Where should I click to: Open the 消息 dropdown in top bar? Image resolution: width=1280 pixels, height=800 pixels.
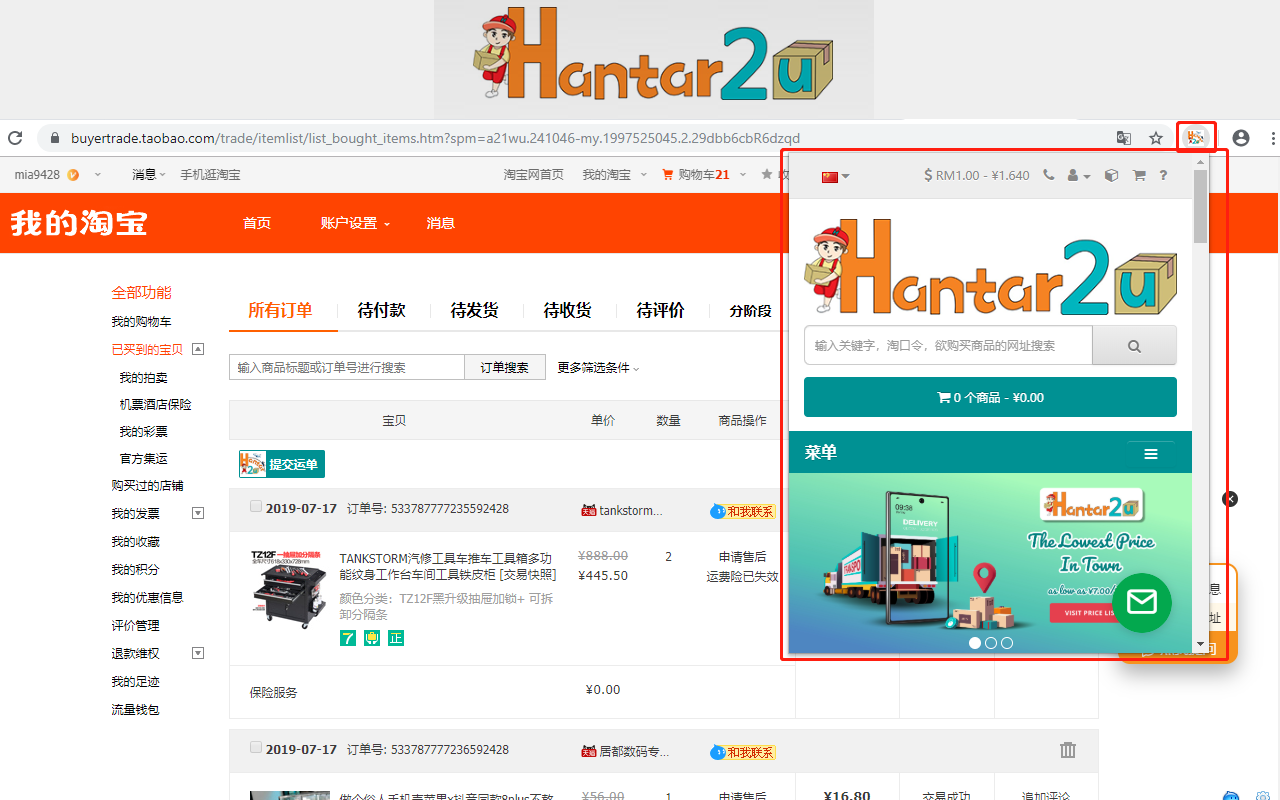point(148,174)
